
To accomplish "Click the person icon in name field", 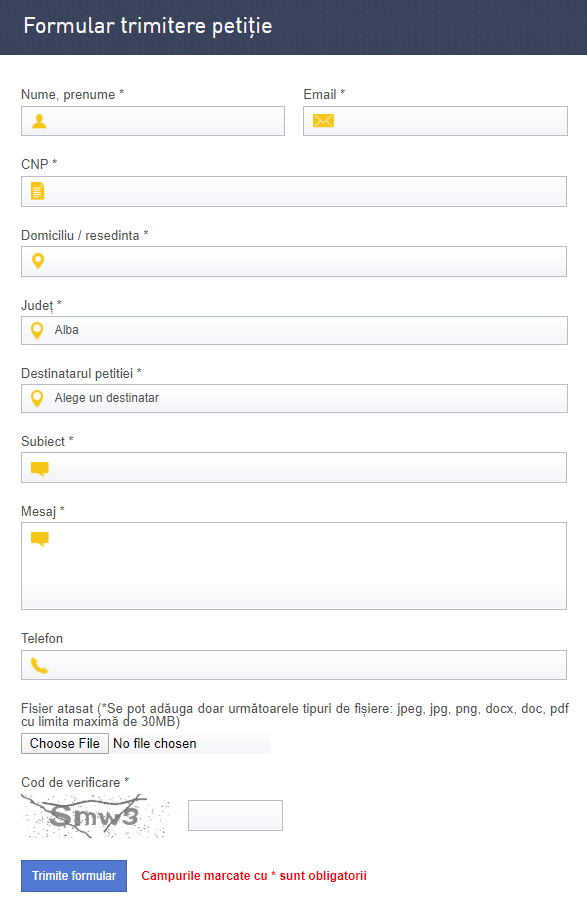I will click(x=39, y=121).
